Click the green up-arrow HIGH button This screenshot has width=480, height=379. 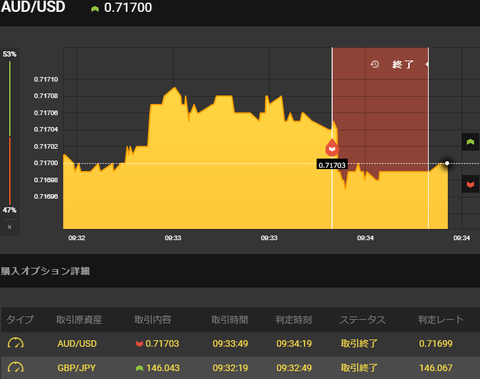[x=470, y=142]
